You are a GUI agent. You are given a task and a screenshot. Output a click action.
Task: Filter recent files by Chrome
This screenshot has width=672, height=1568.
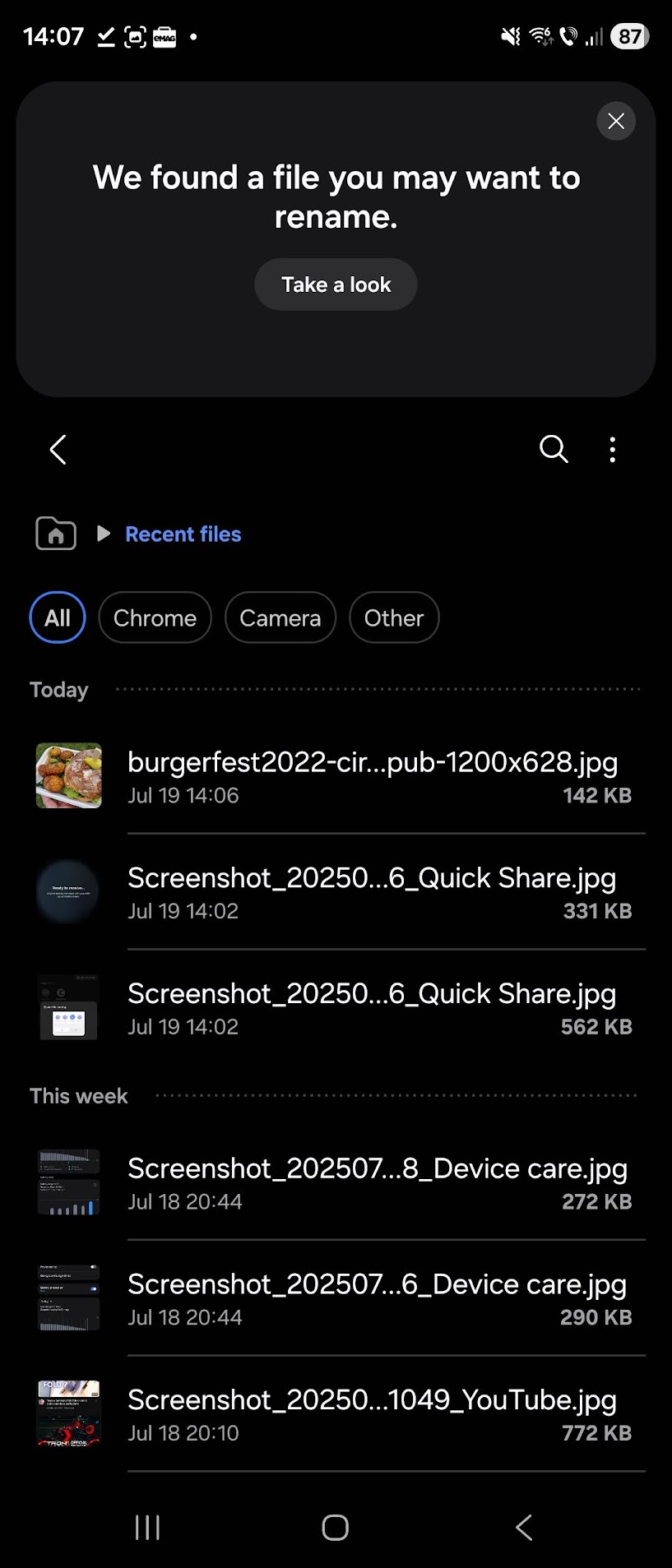click(x=155, y=617)
